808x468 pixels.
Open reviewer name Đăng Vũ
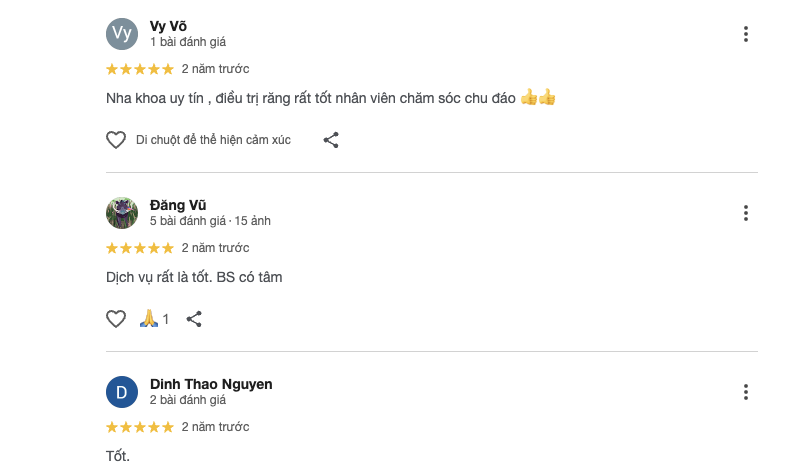[x=178, y=205]
